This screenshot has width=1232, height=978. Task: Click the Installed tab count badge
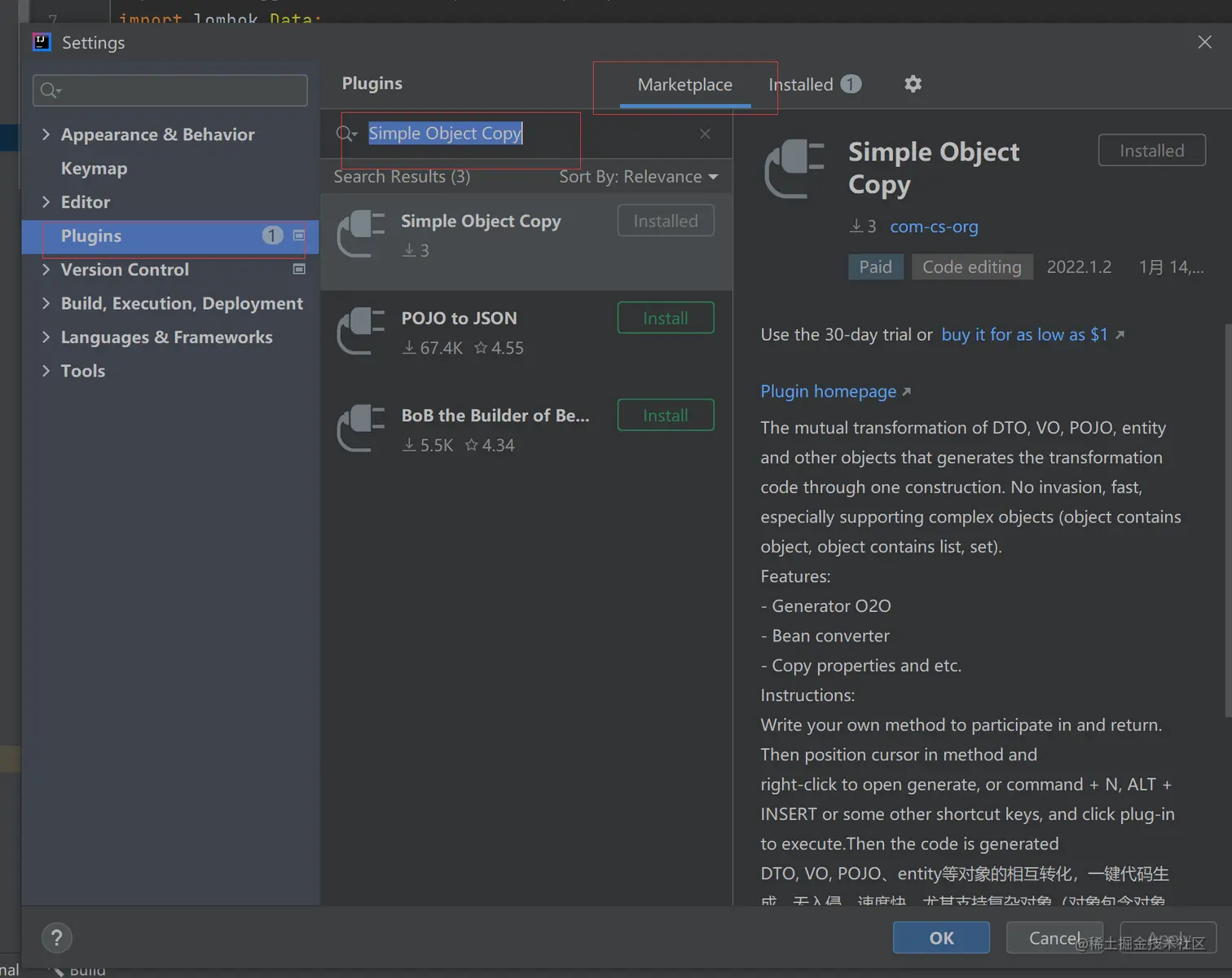[851, 84]
